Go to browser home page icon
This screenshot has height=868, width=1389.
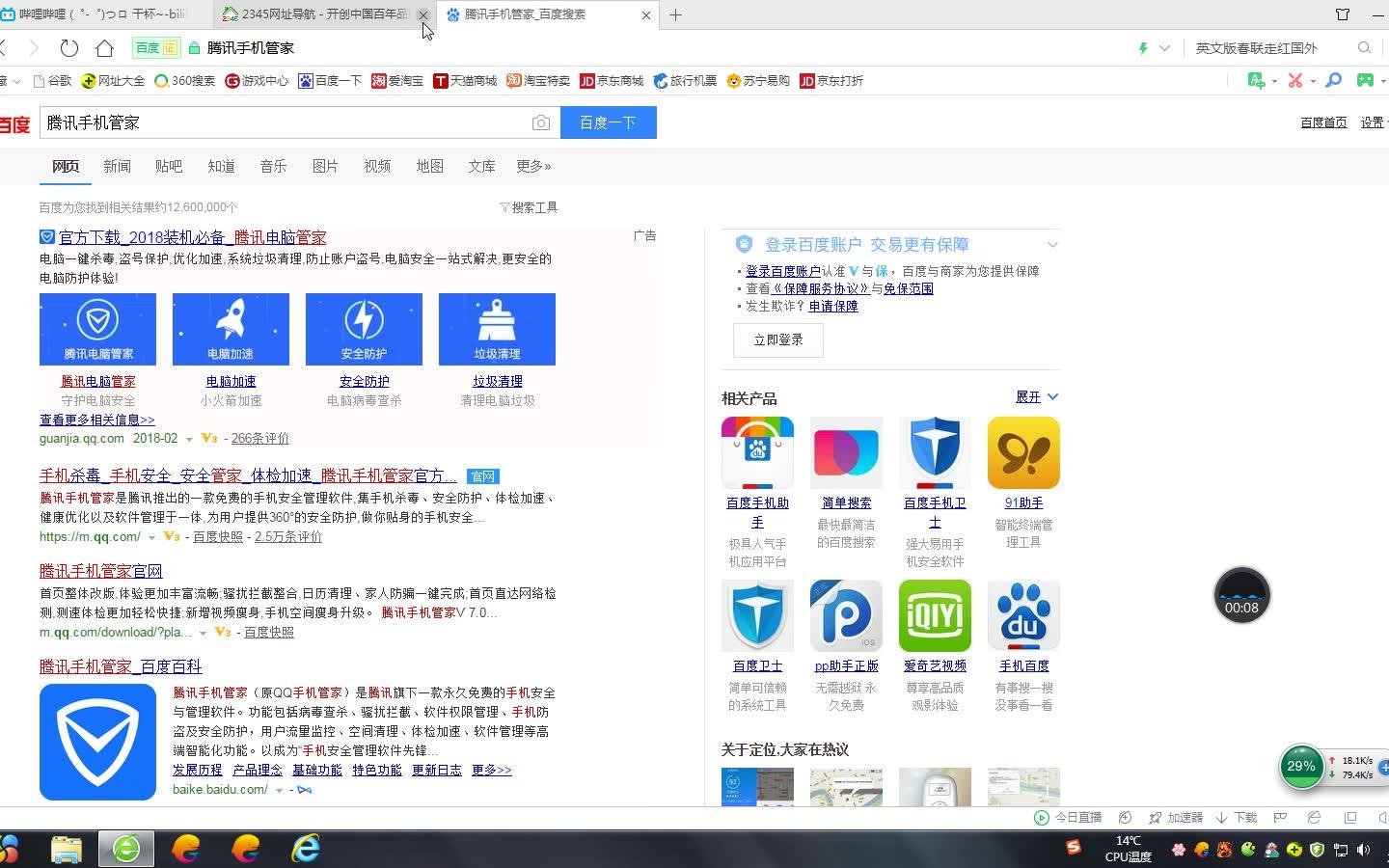pos(105,48)
